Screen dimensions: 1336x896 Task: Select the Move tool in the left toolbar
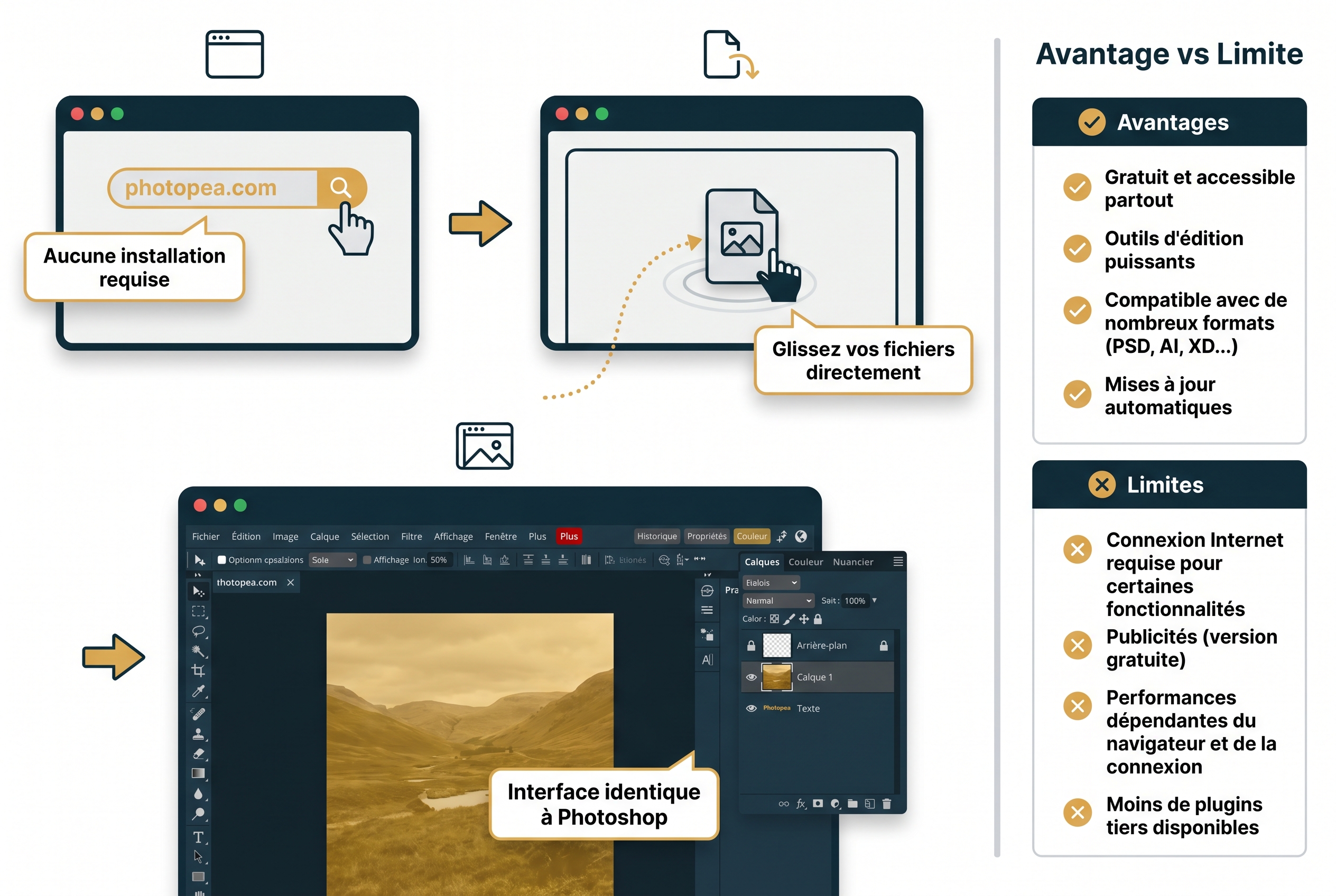[x=198, y=591]
